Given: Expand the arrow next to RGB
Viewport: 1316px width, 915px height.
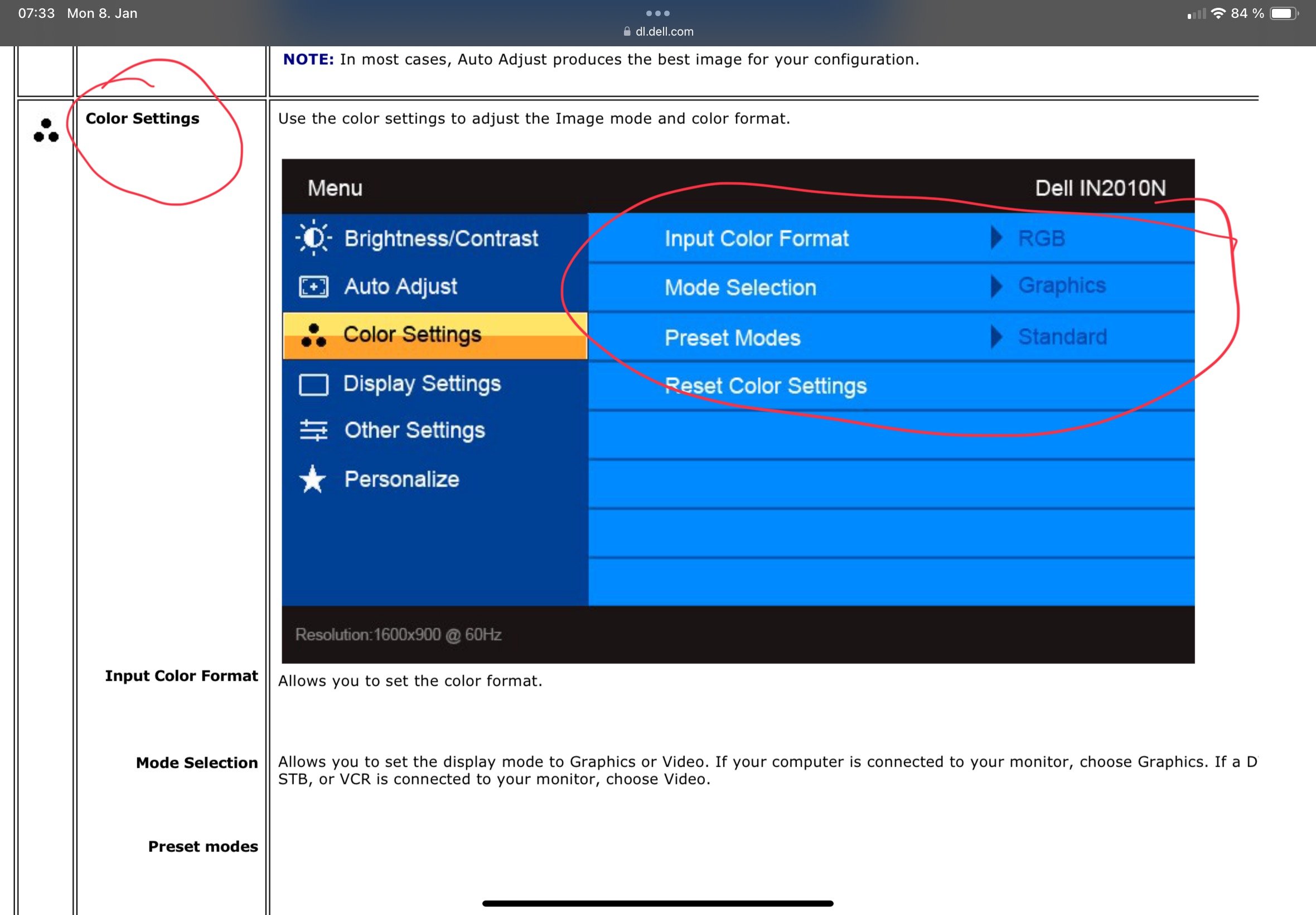Looking at the screenshot, I should [x=996, y=237].
